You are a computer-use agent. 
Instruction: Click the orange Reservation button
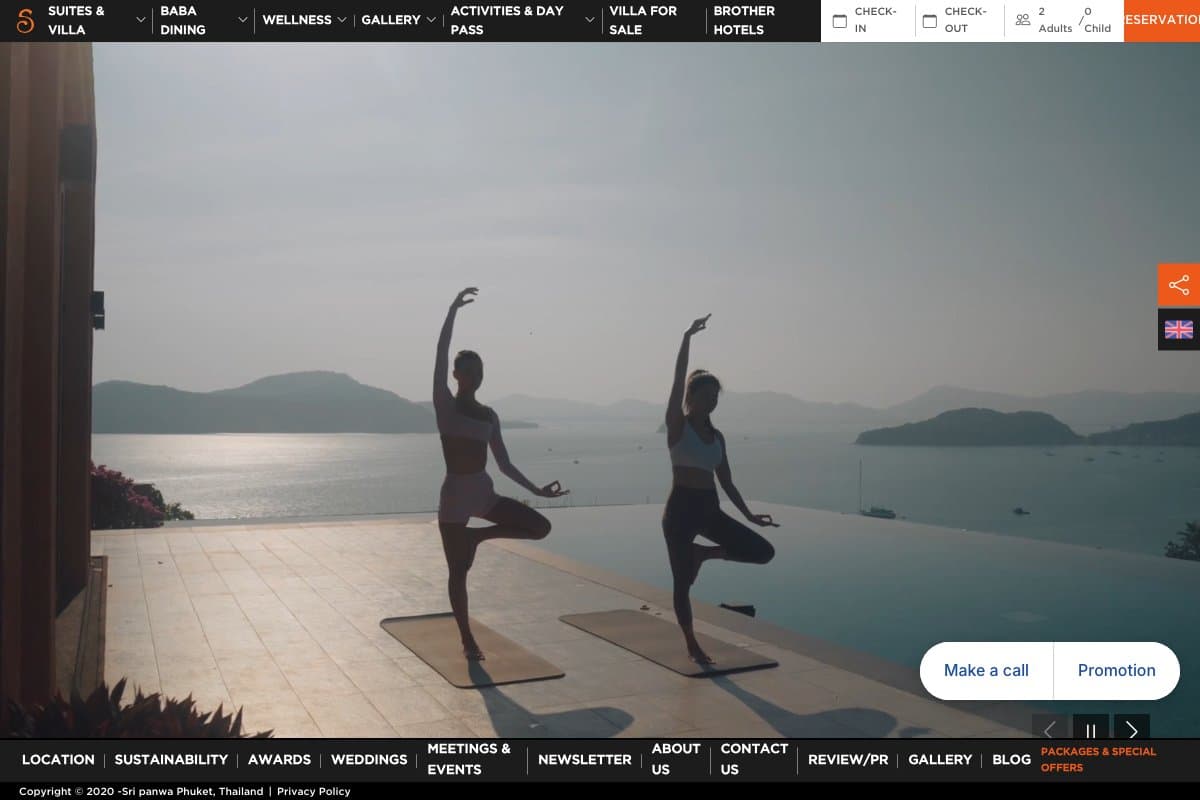pyautogui.click(x=1161, y=20)
